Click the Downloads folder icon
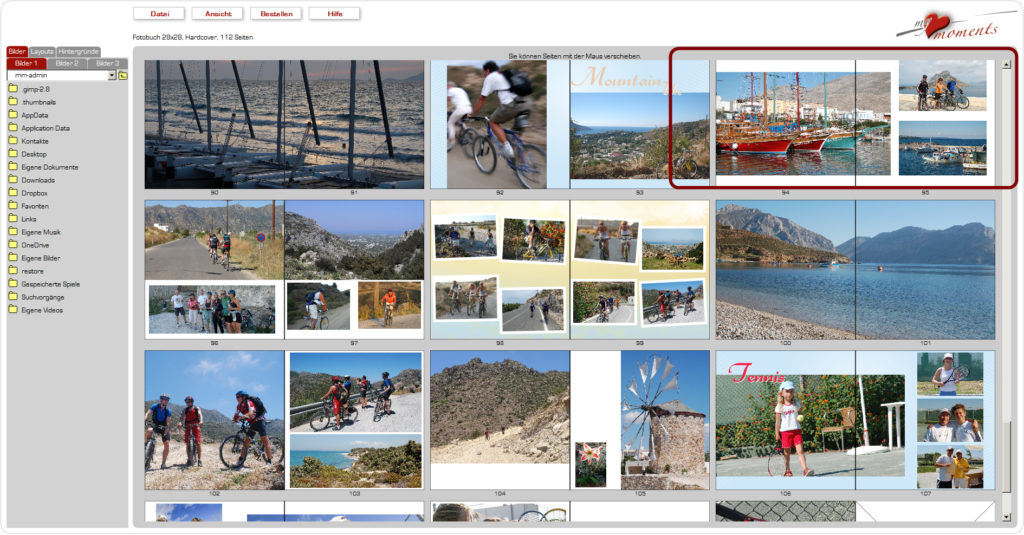 pyautogui.click(x=13, y=180)
